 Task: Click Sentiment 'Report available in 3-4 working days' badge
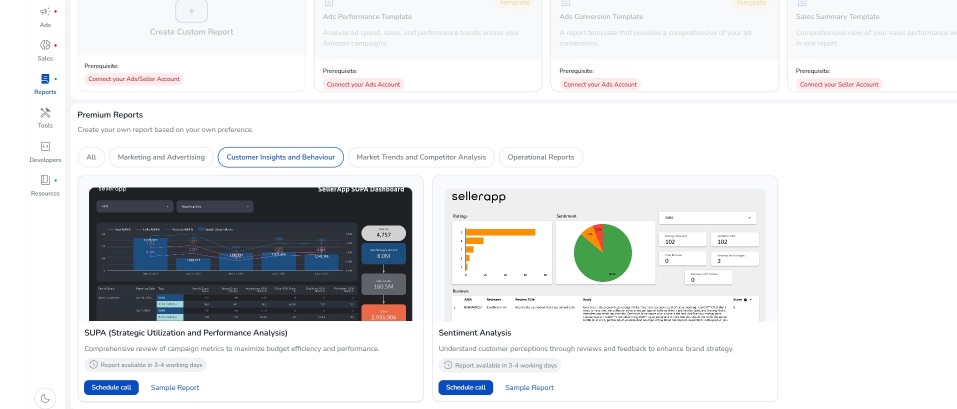[499, 365]
